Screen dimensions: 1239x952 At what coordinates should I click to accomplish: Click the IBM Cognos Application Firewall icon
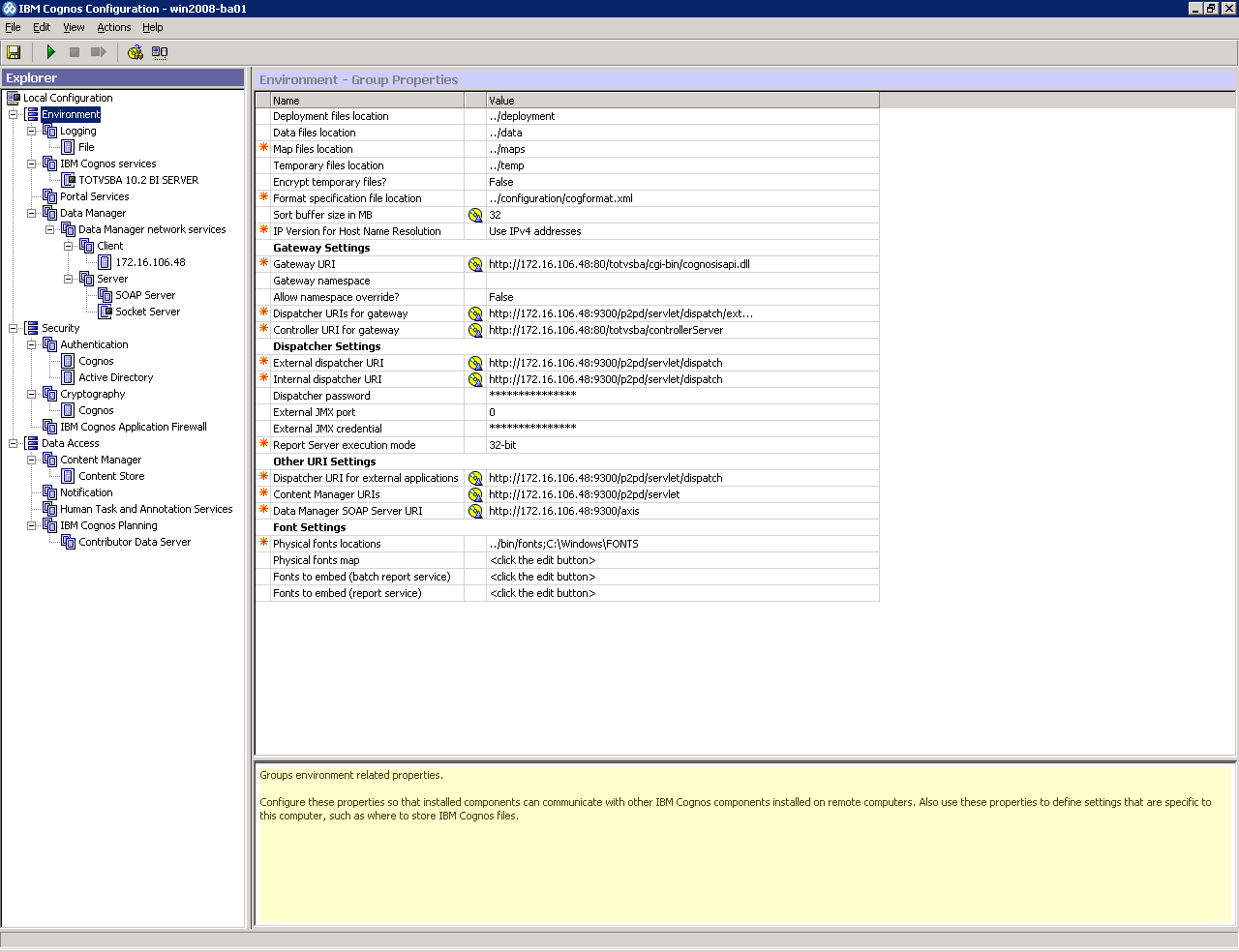click(x=50, y=427)
